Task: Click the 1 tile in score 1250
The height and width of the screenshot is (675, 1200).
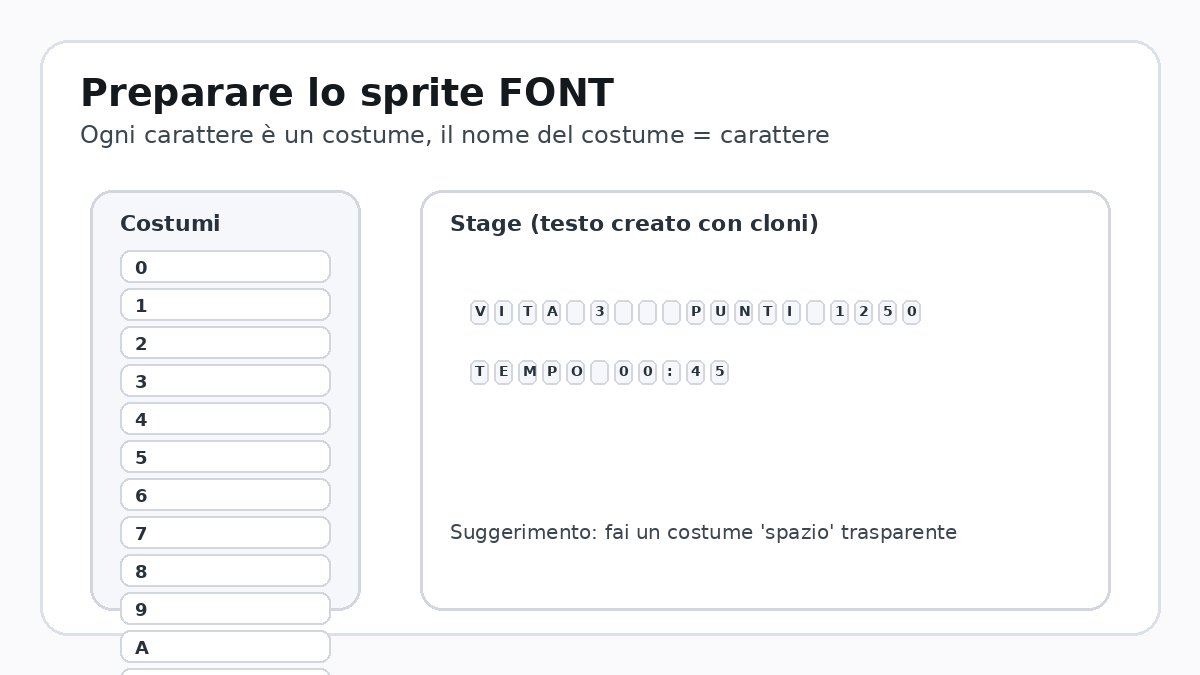Action: (840, 312)
